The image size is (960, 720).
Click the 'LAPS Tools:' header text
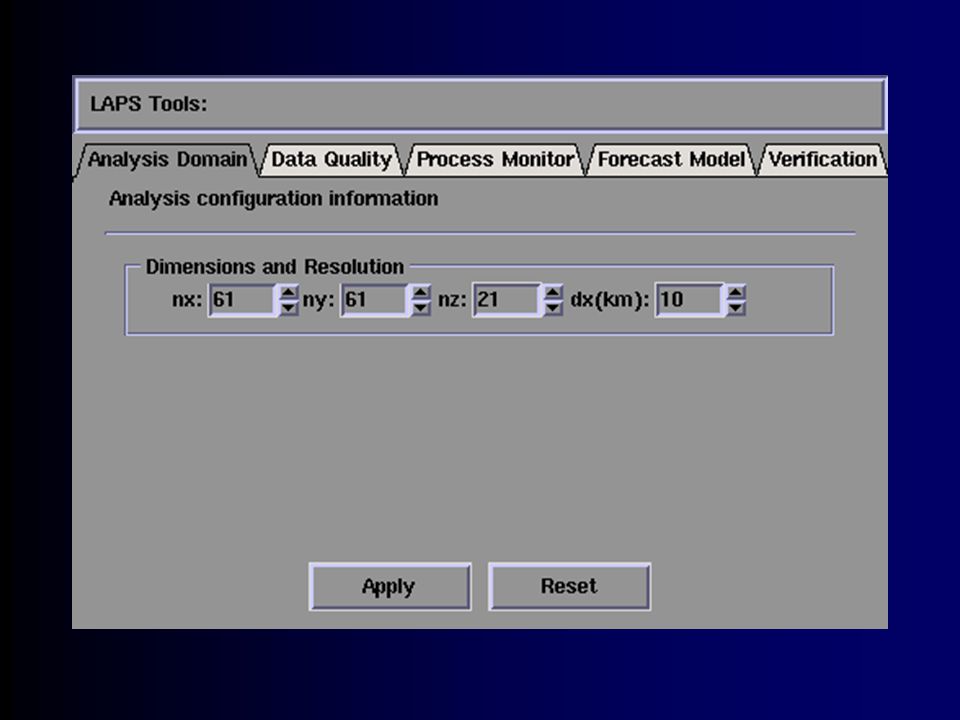149,104
